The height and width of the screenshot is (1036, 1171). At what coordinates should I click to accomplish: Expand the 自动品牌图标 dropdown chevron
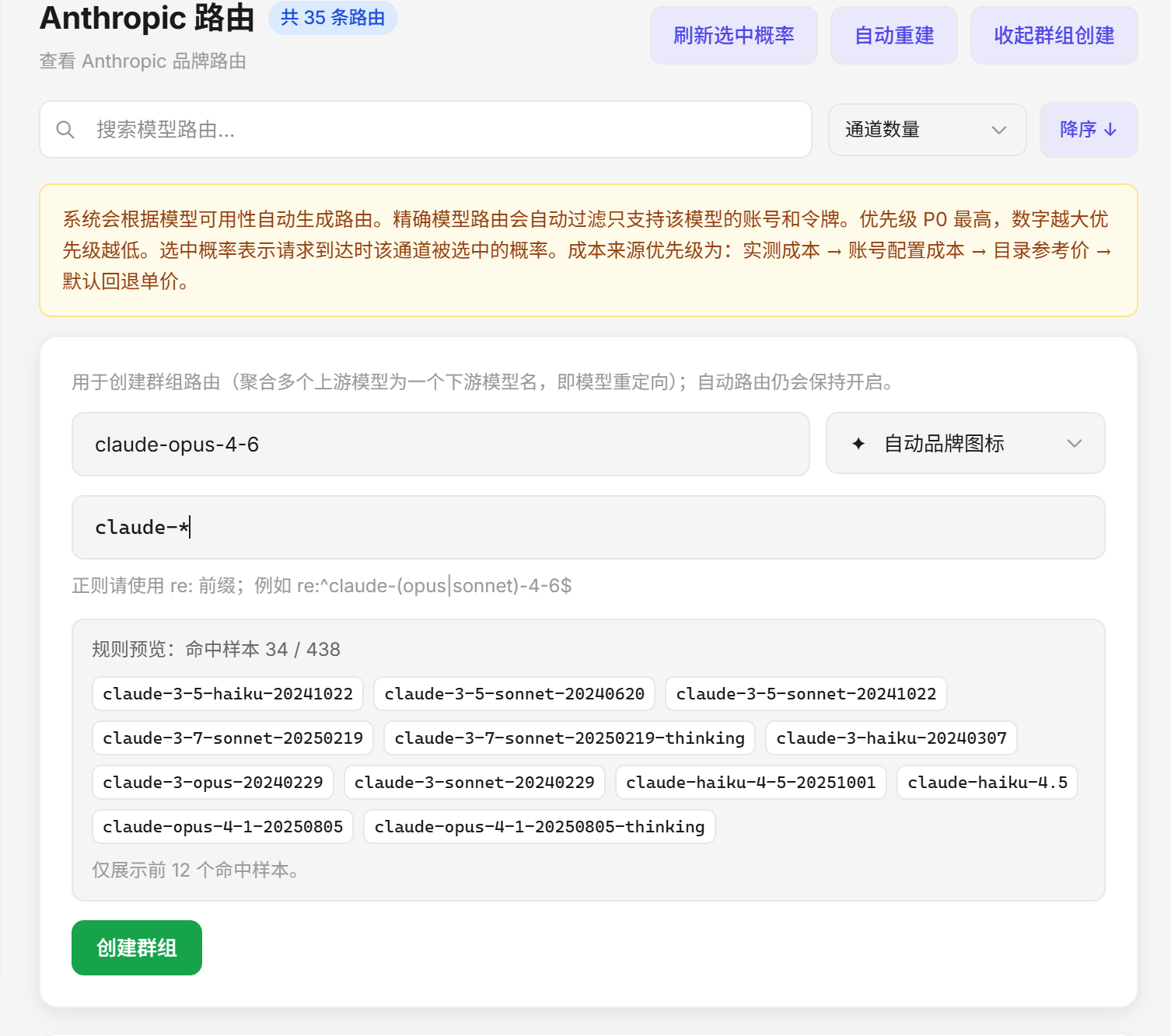point(1075,444)
